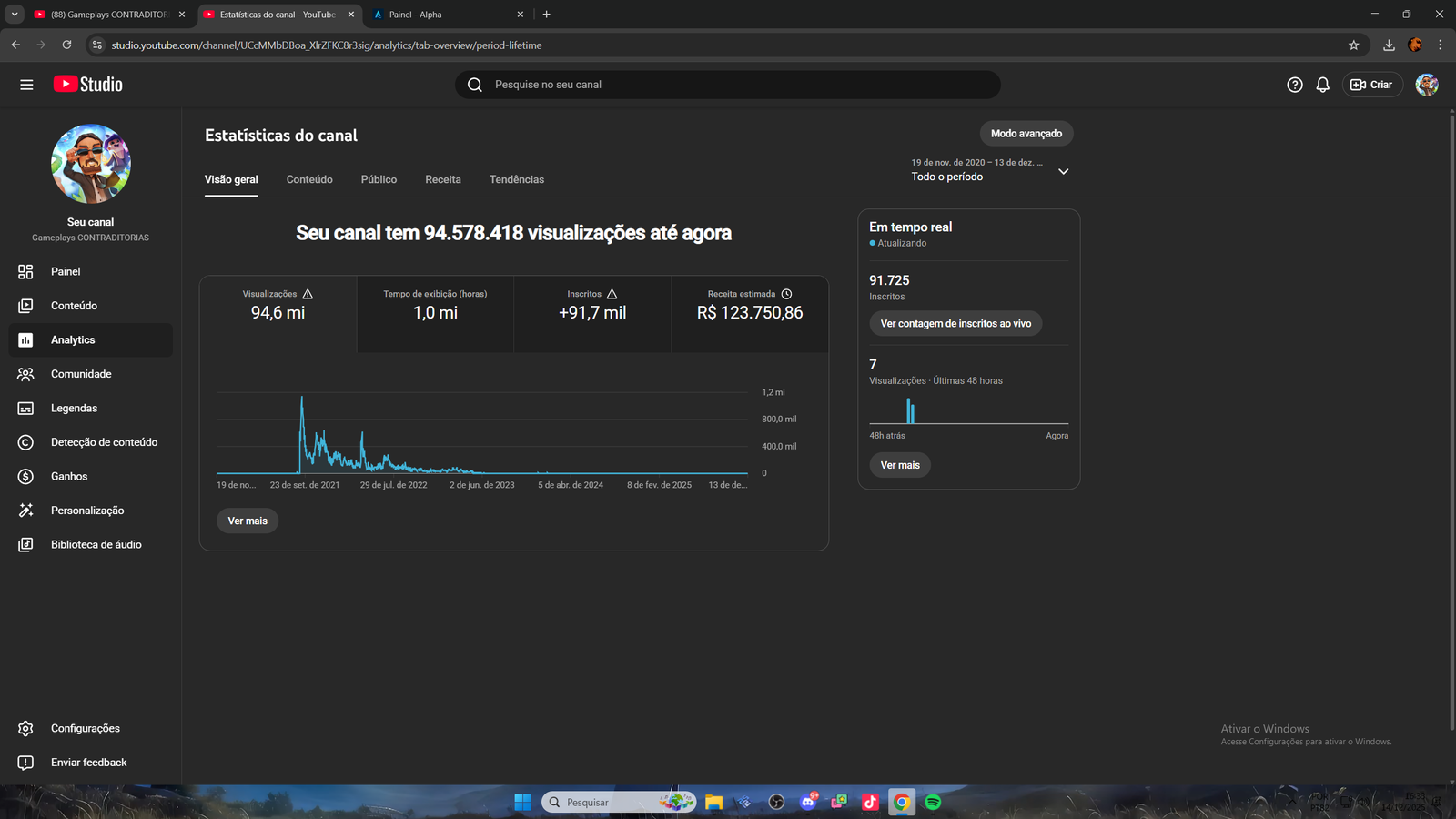1456x819 pixels.
Task: Click the warning triangle next to Visualizações
Action: (308, 294)
